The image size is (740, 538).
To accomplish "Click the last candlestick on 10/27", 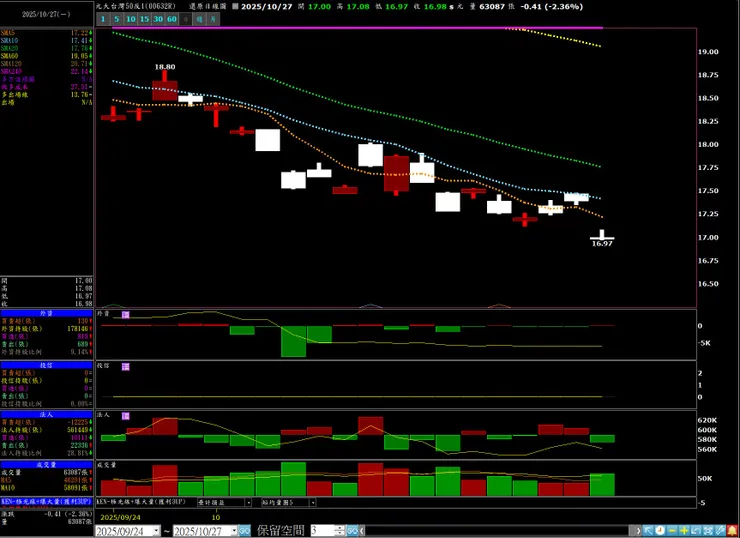I will [602, 235].
